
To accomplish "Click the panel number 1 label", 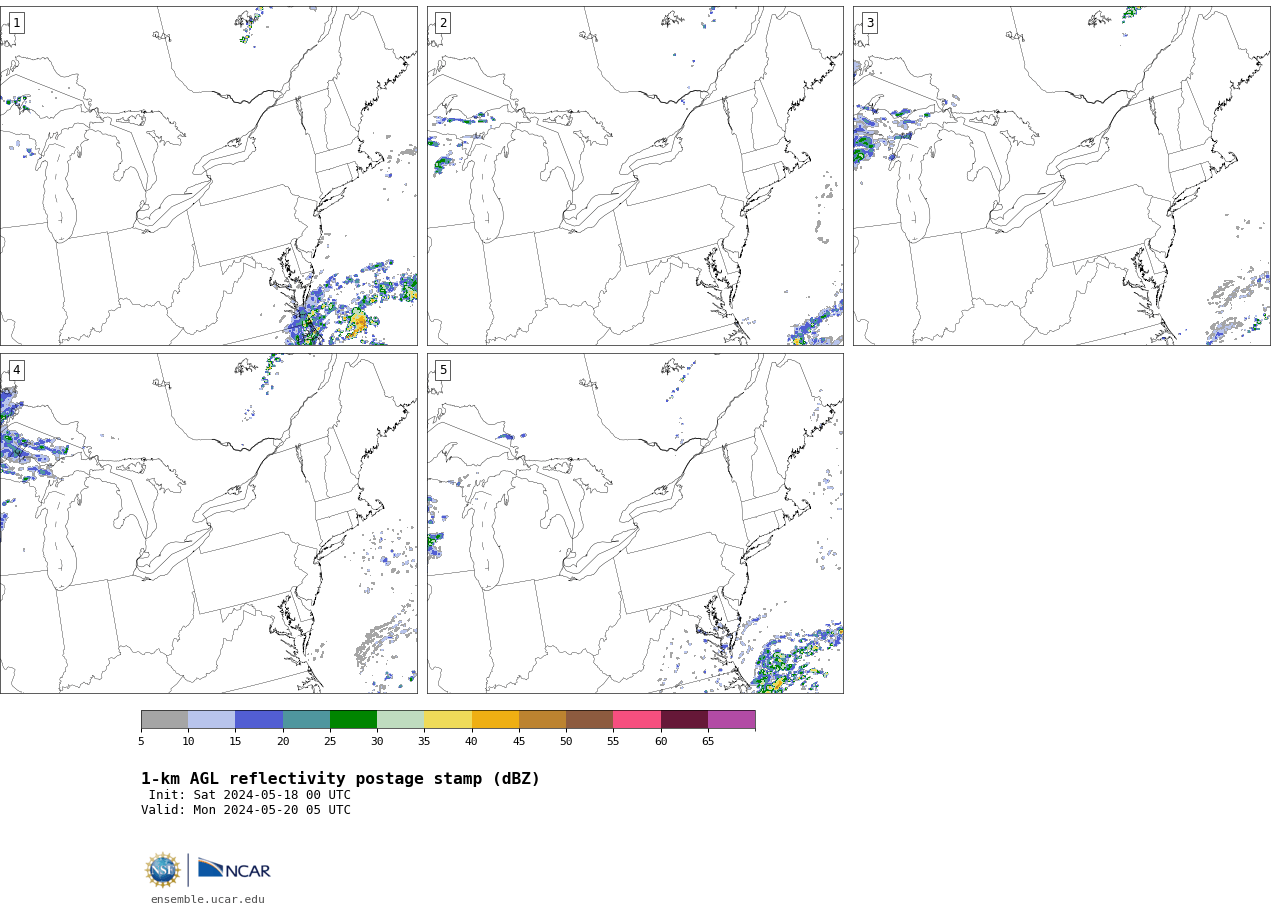I will click(16, 23).
